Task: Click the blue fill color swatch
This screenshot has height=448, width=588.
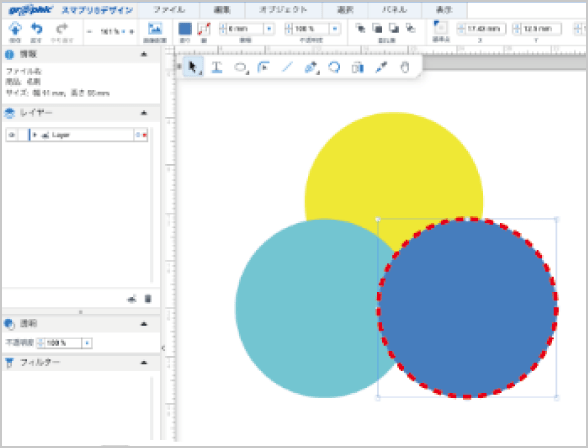Action: (185, 28)
